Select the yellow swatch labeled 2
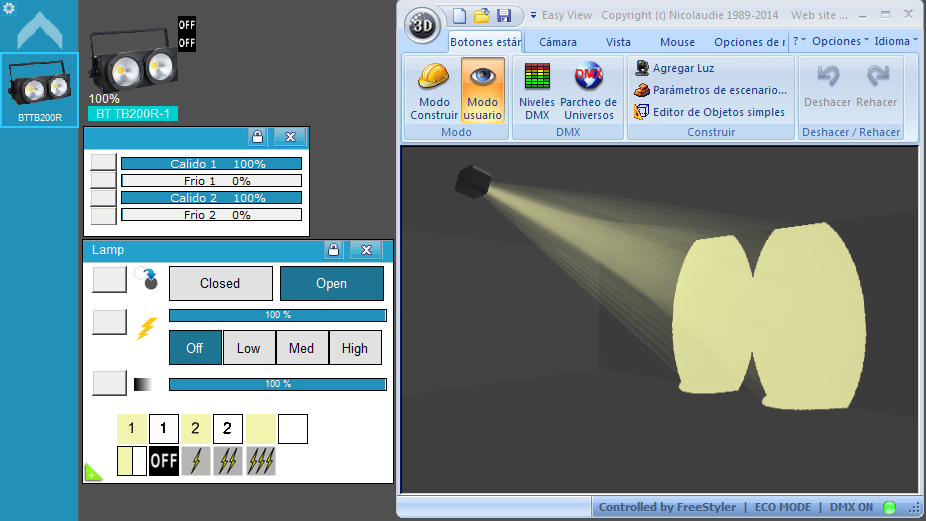926x521 pixels. pyautogui.click(x=195, y=429)
